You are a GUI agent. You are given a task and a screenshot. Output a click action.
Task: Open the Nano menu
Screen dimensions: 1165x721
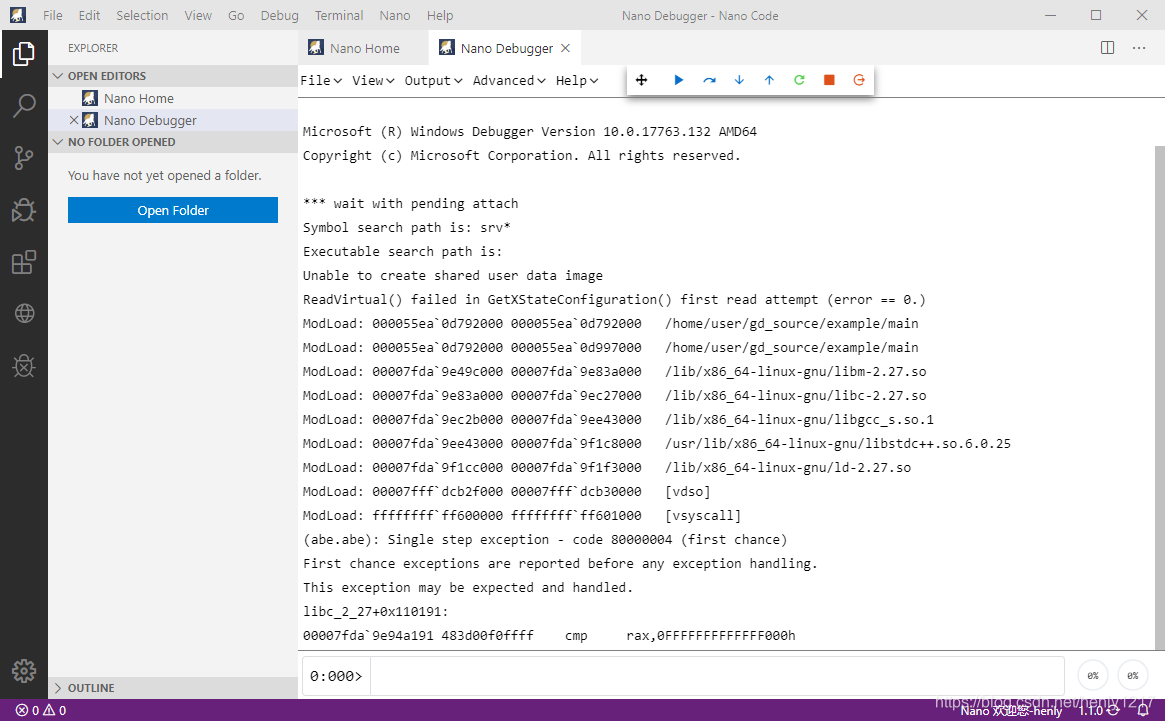click(395, 15)
